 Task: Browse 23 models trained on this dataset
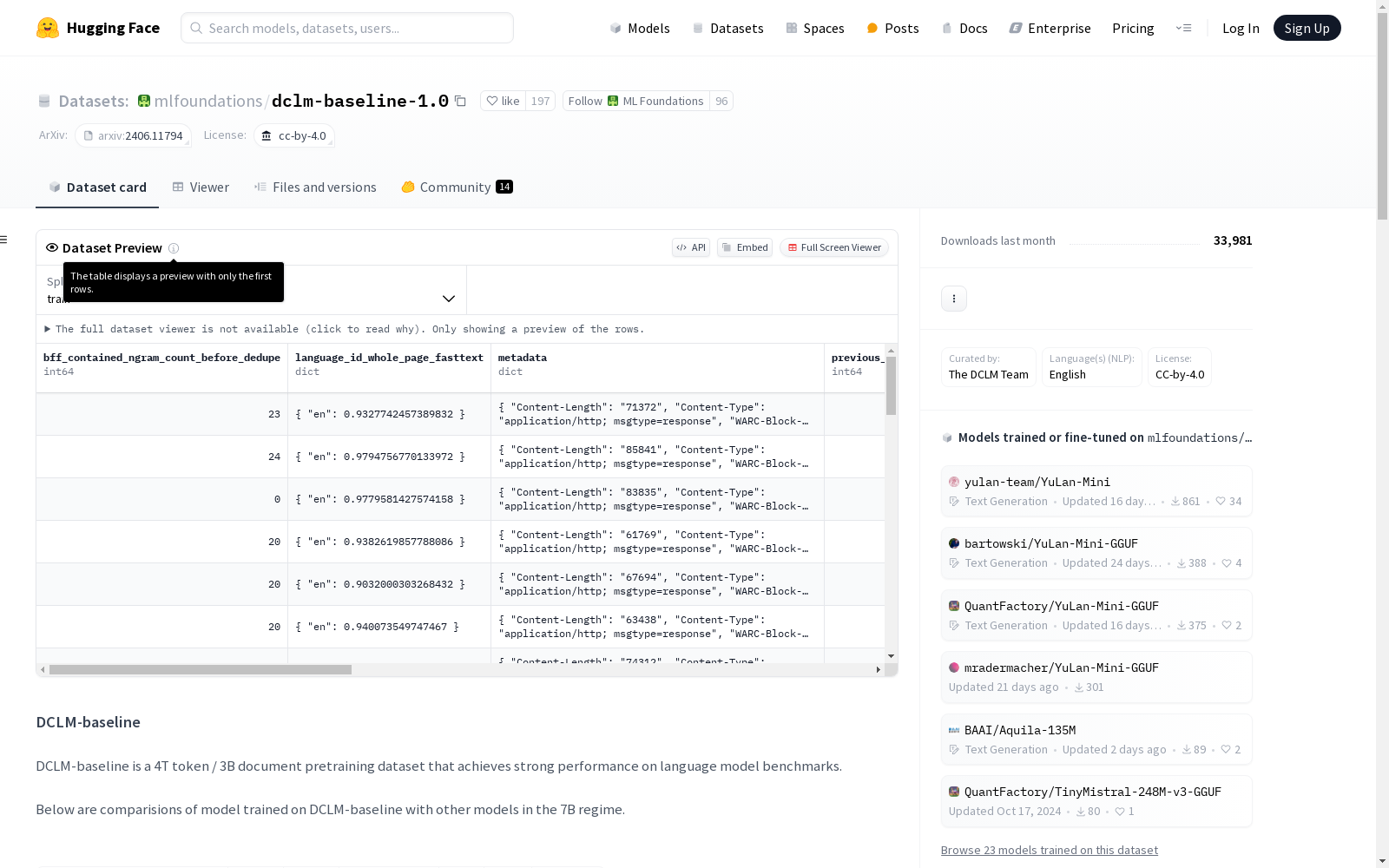(x=1049, y=850)
